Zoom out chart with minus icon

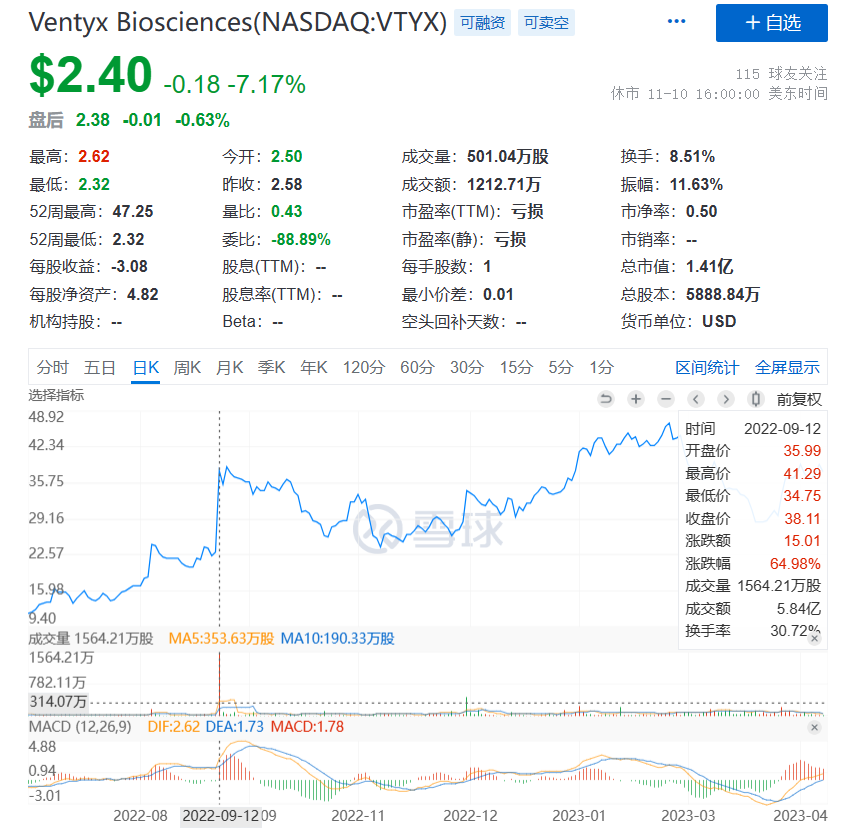[666, 399]
